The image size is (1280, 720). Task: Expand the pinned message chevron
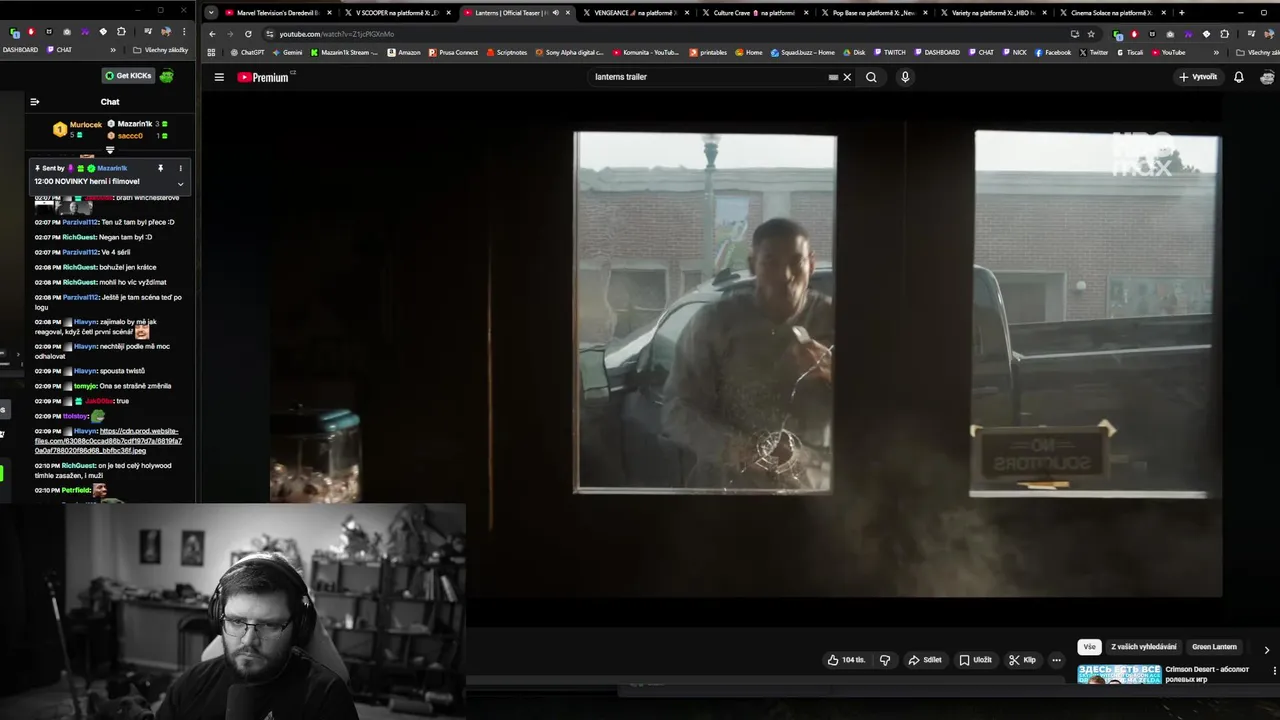point(180,183)
